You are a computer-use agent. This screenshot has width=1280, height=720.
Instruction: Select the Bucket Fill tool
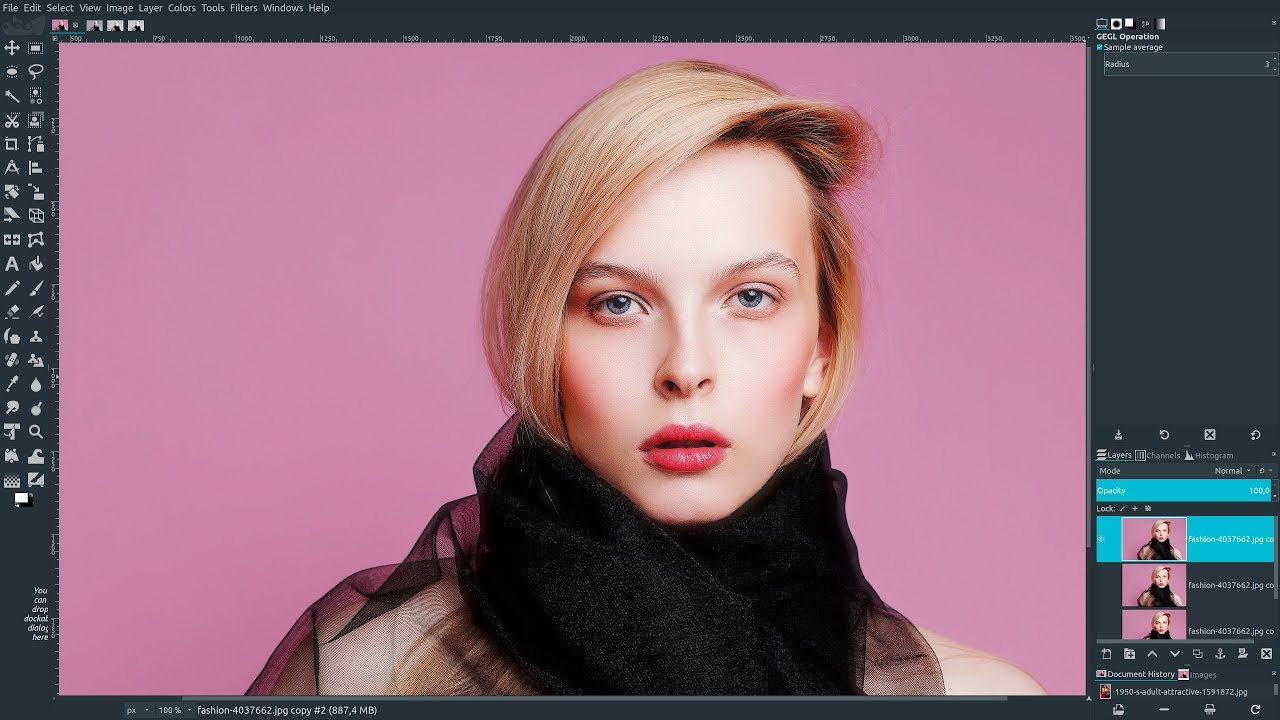coord(36,264)
